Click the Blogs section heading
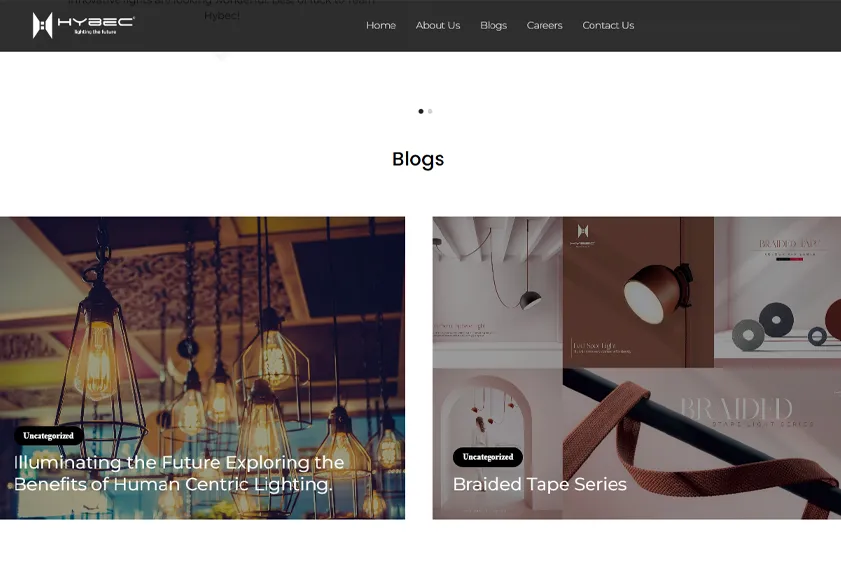841x572 pixels. (x=418, y=159)
